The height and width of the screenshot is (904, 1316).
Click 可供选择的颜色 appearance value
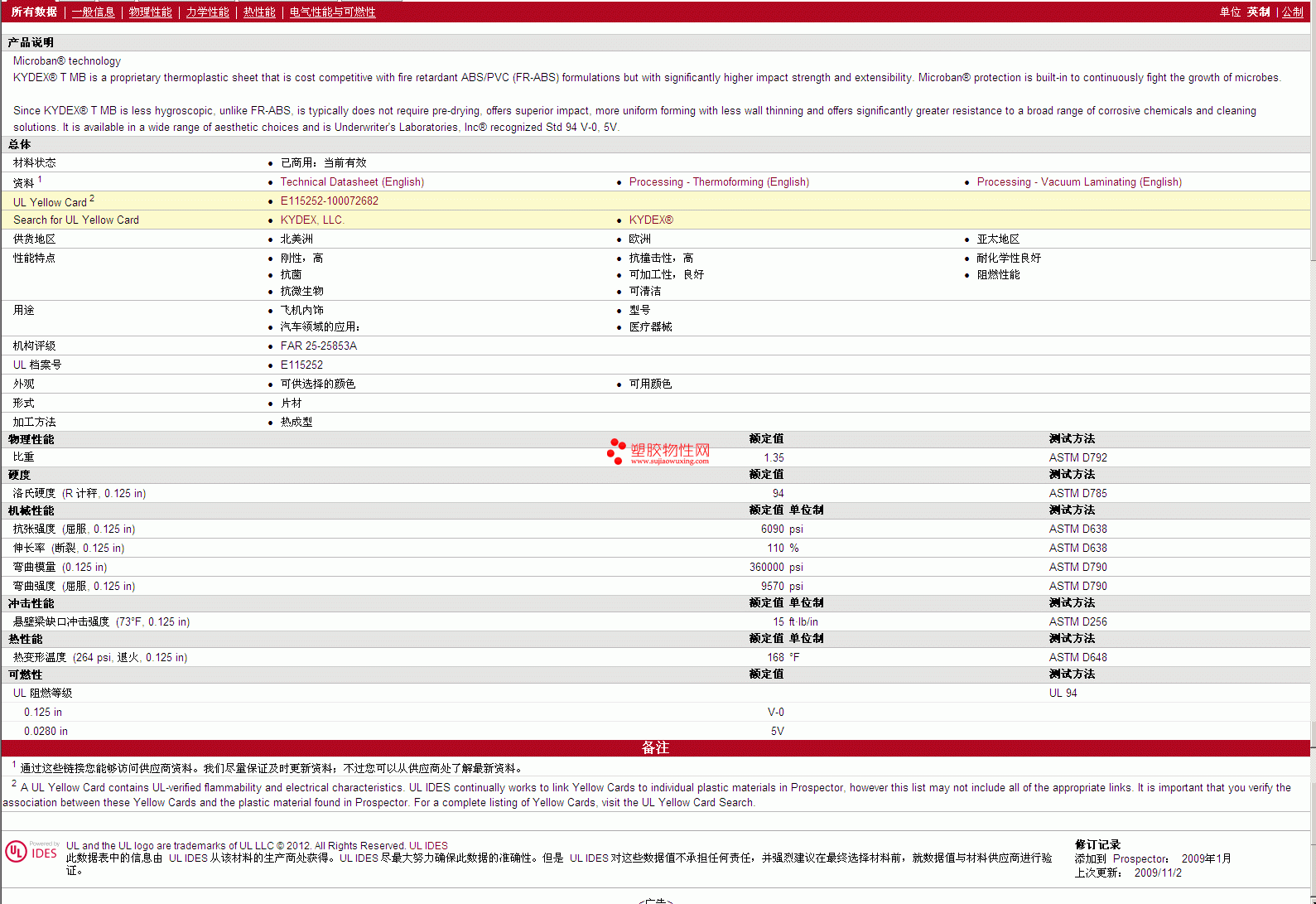pyautogui.click(x=317, y=384)
